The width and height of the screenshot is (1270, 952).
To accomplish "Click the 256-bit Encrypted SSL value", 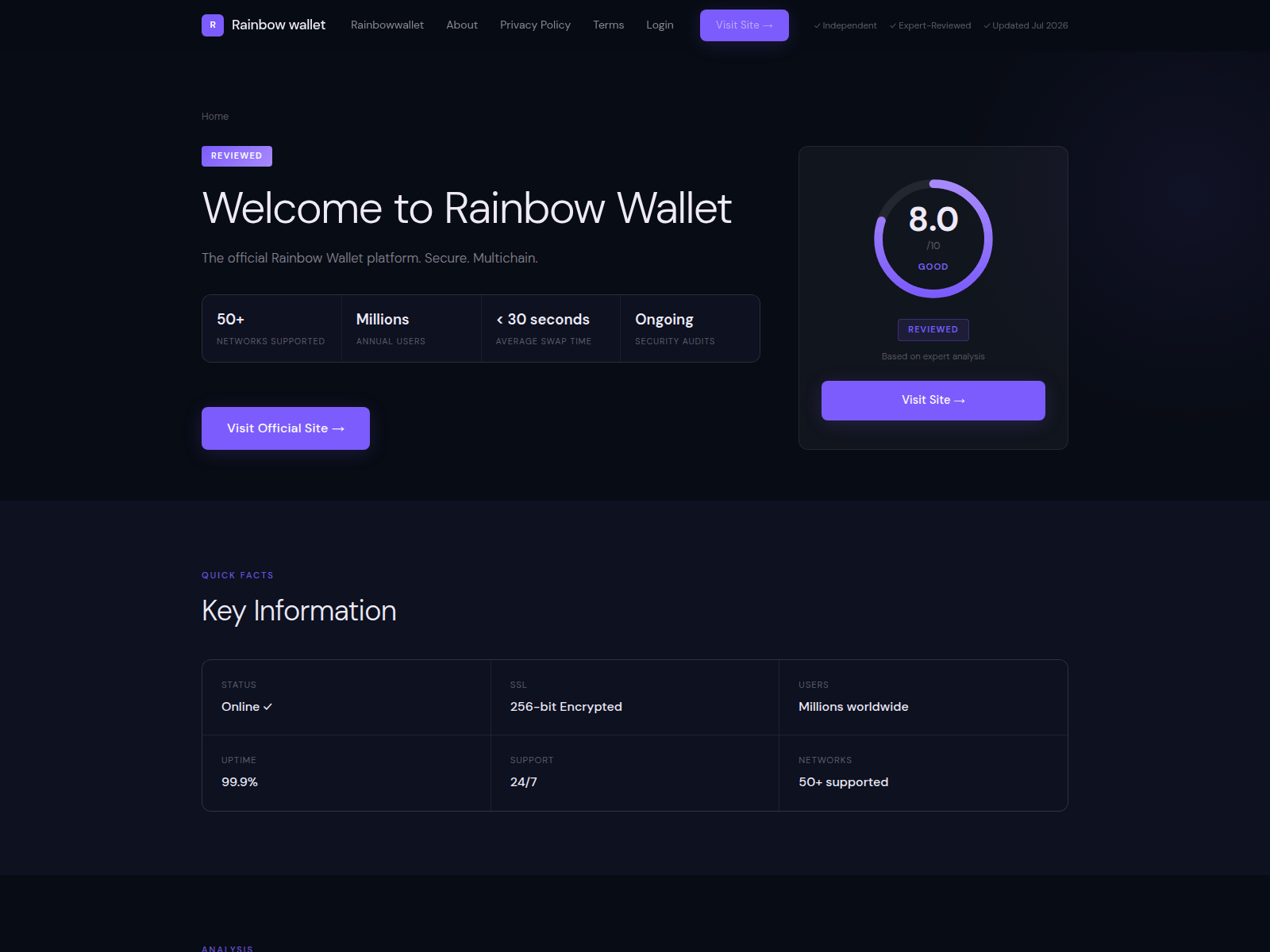I will (566, 707).
